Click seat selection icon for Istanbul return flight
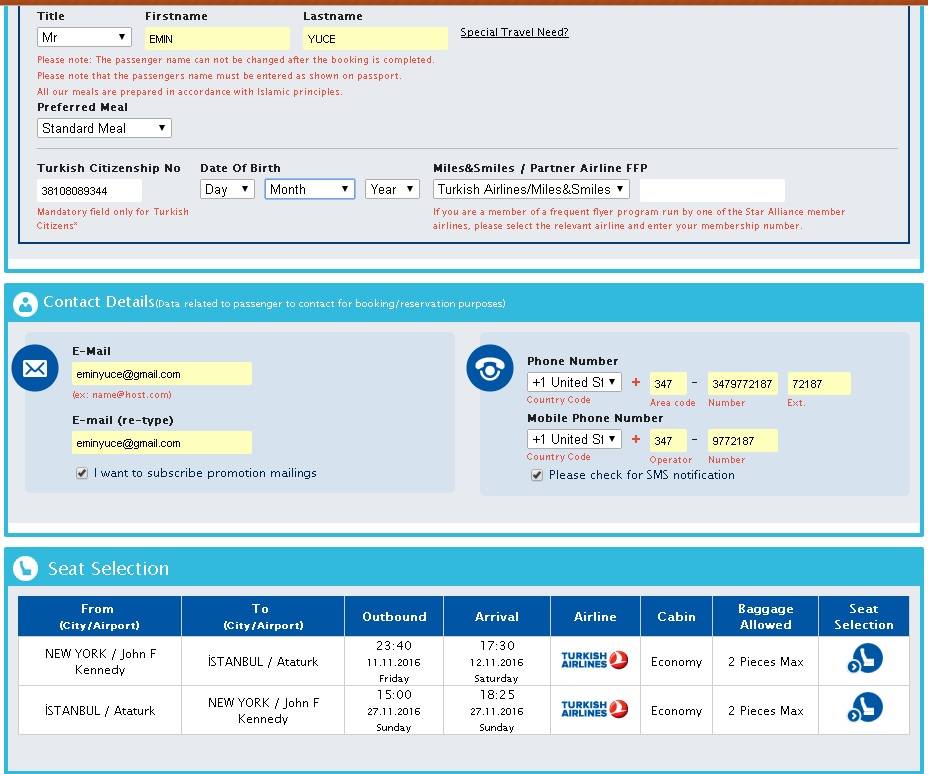The height and width of the screenshot is (774, 928). [865, 709]
